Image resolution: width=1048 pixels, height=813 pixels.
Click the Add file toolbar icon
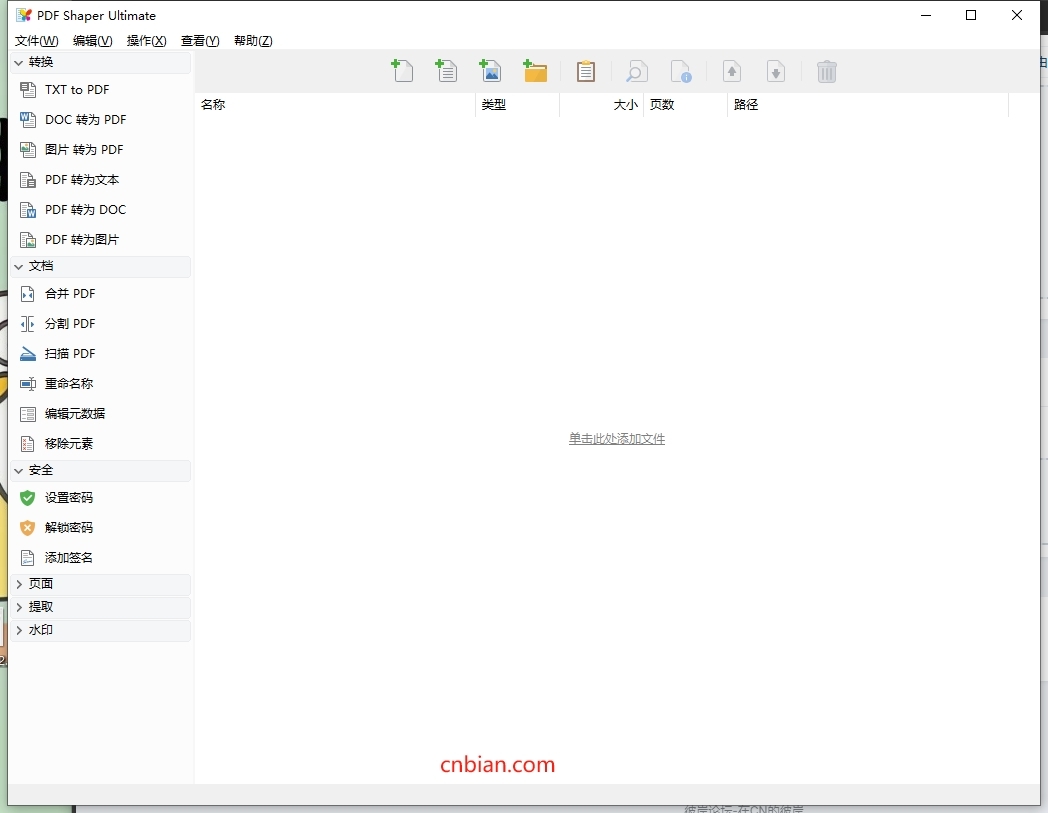402,71
